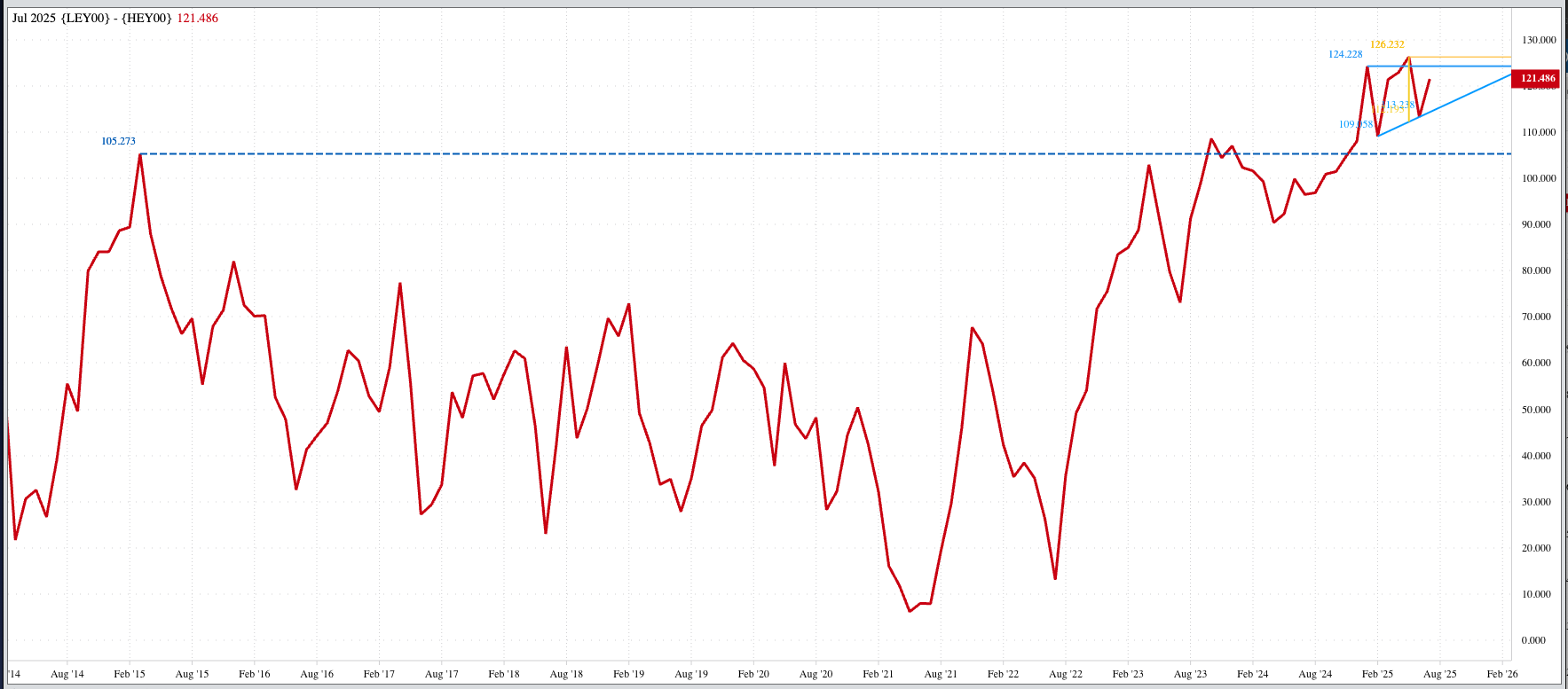Select the orange 126.232 annotation label
This screenshot has height=689, width=1568.
click(1387, 44)
